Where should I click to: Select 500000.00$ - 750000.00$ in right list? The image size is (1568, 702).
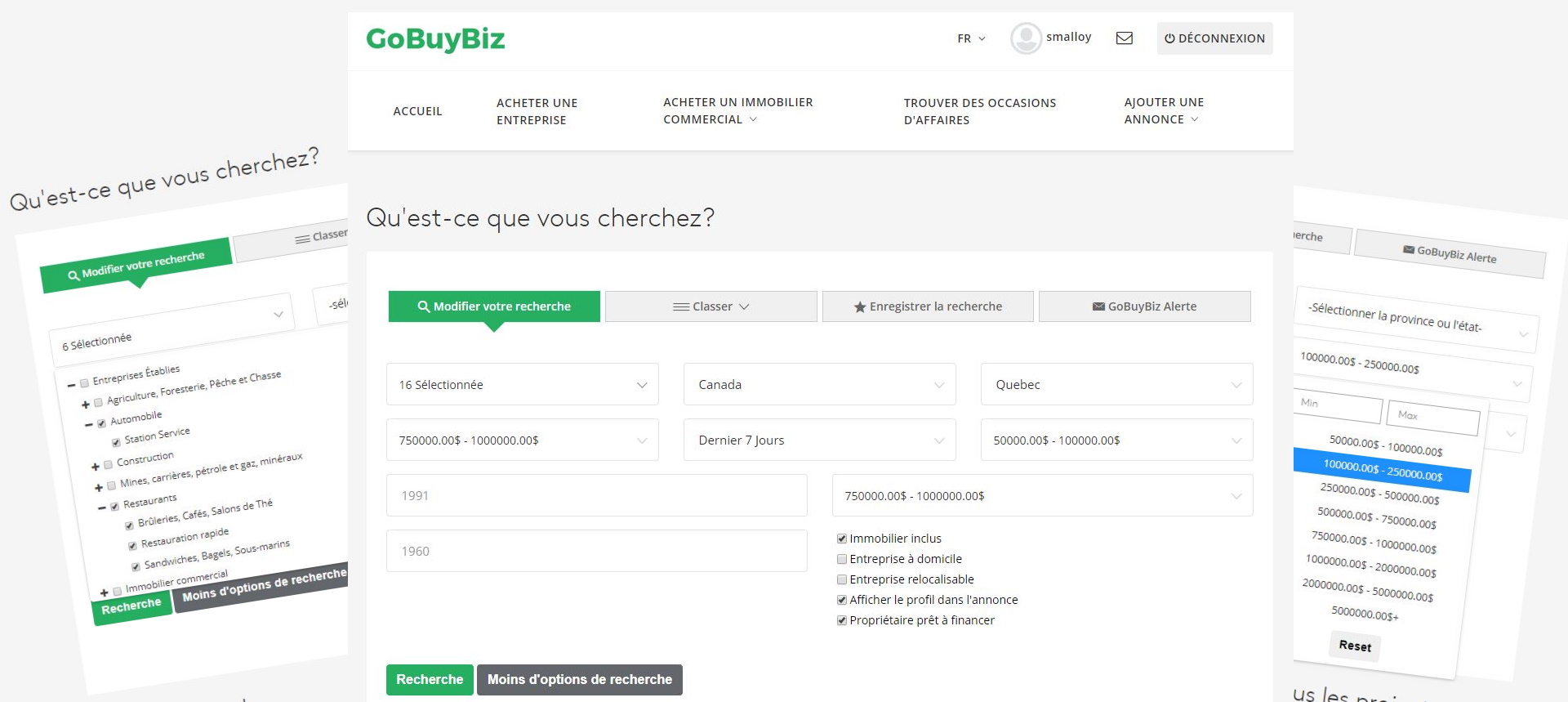[1377, 518]
